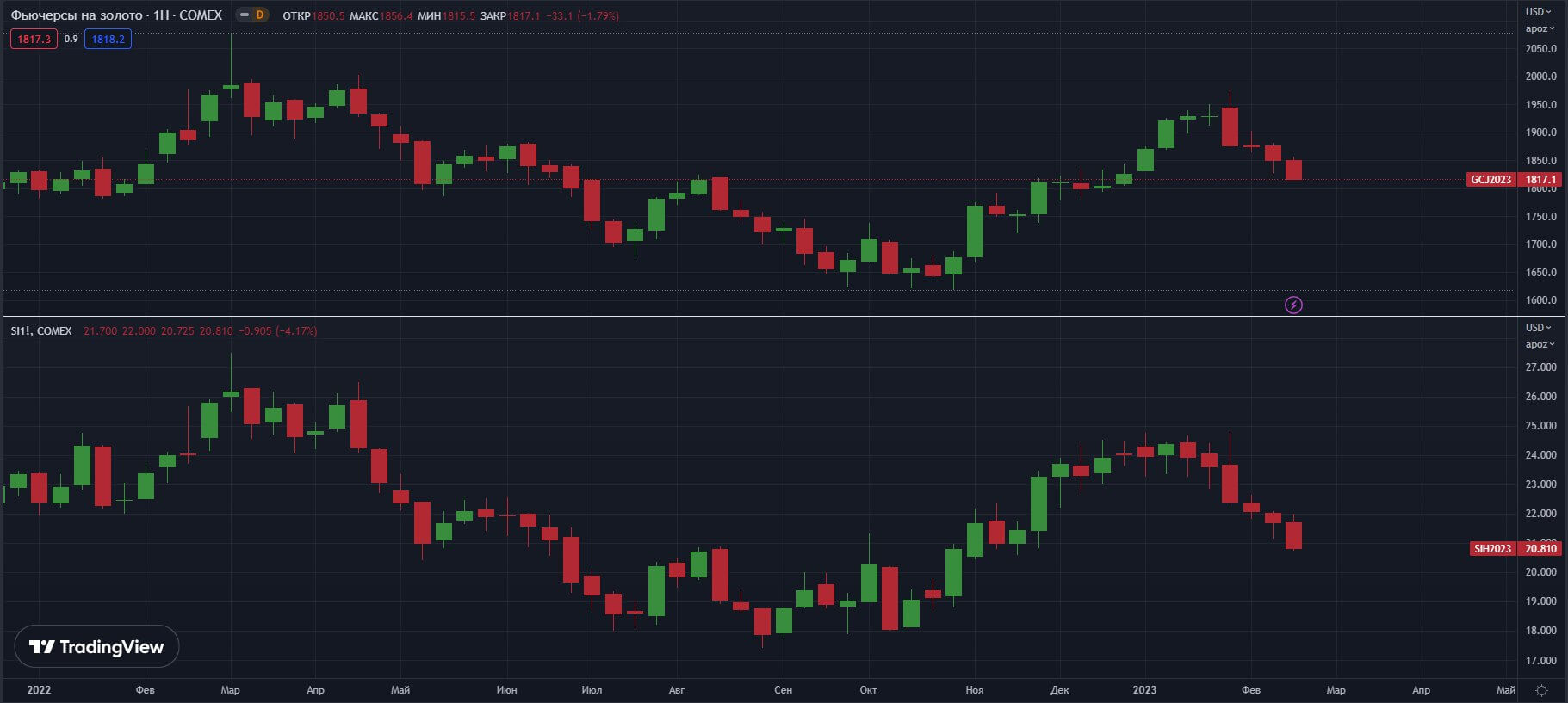1568x703 pixels.
Task: Click the −0.905 (−4.17%) silver change value
Action: [x=278, y=331]
